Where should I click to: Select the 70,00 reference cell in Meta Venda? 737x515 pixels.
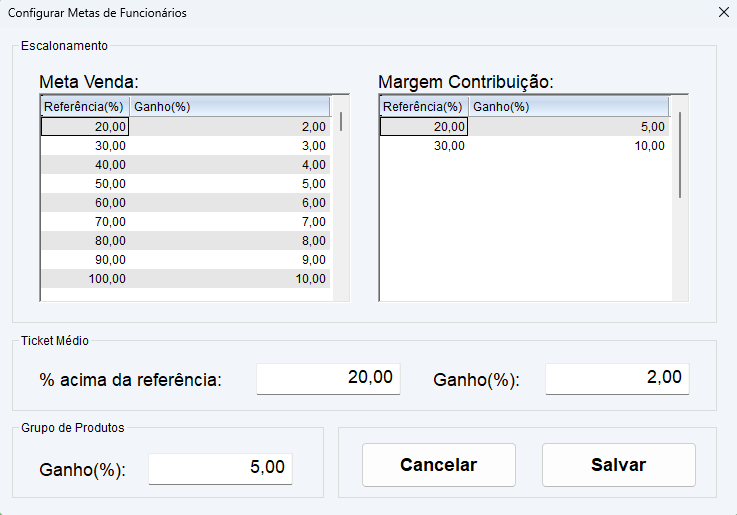[85, 222]
